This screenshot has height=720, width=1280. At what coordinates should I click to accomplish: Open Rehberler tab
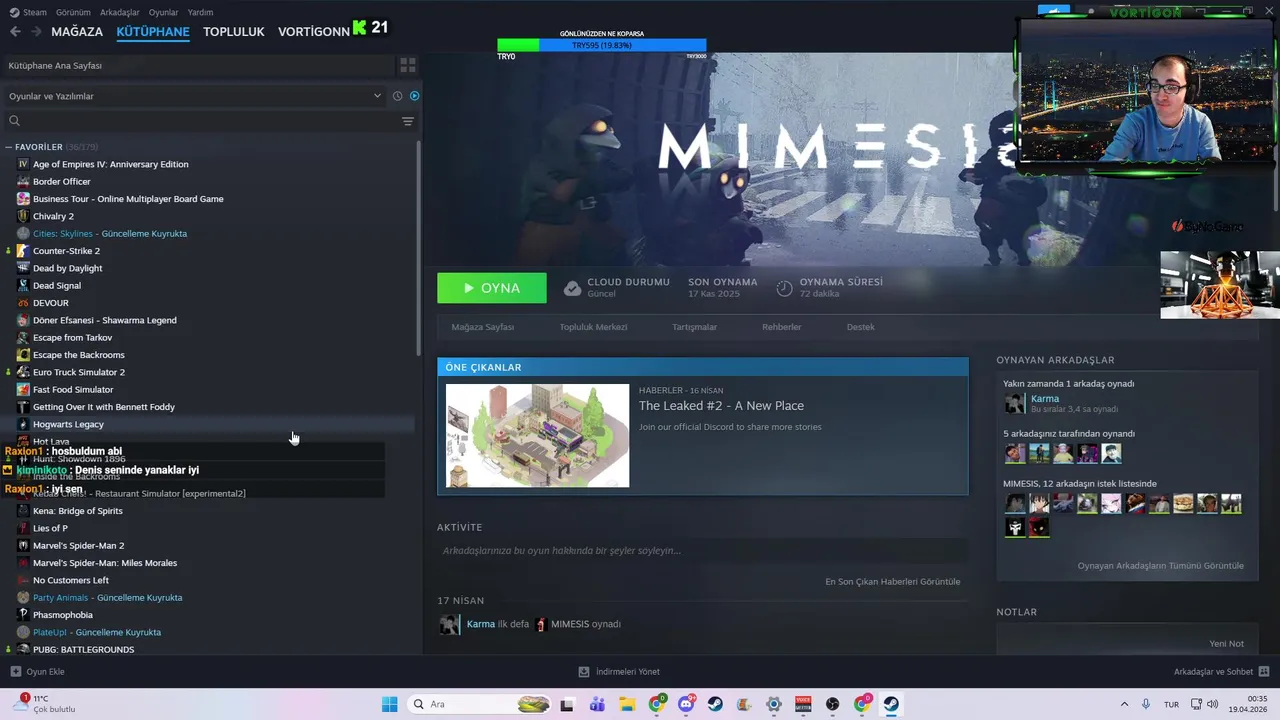click(x=782, y=327)
